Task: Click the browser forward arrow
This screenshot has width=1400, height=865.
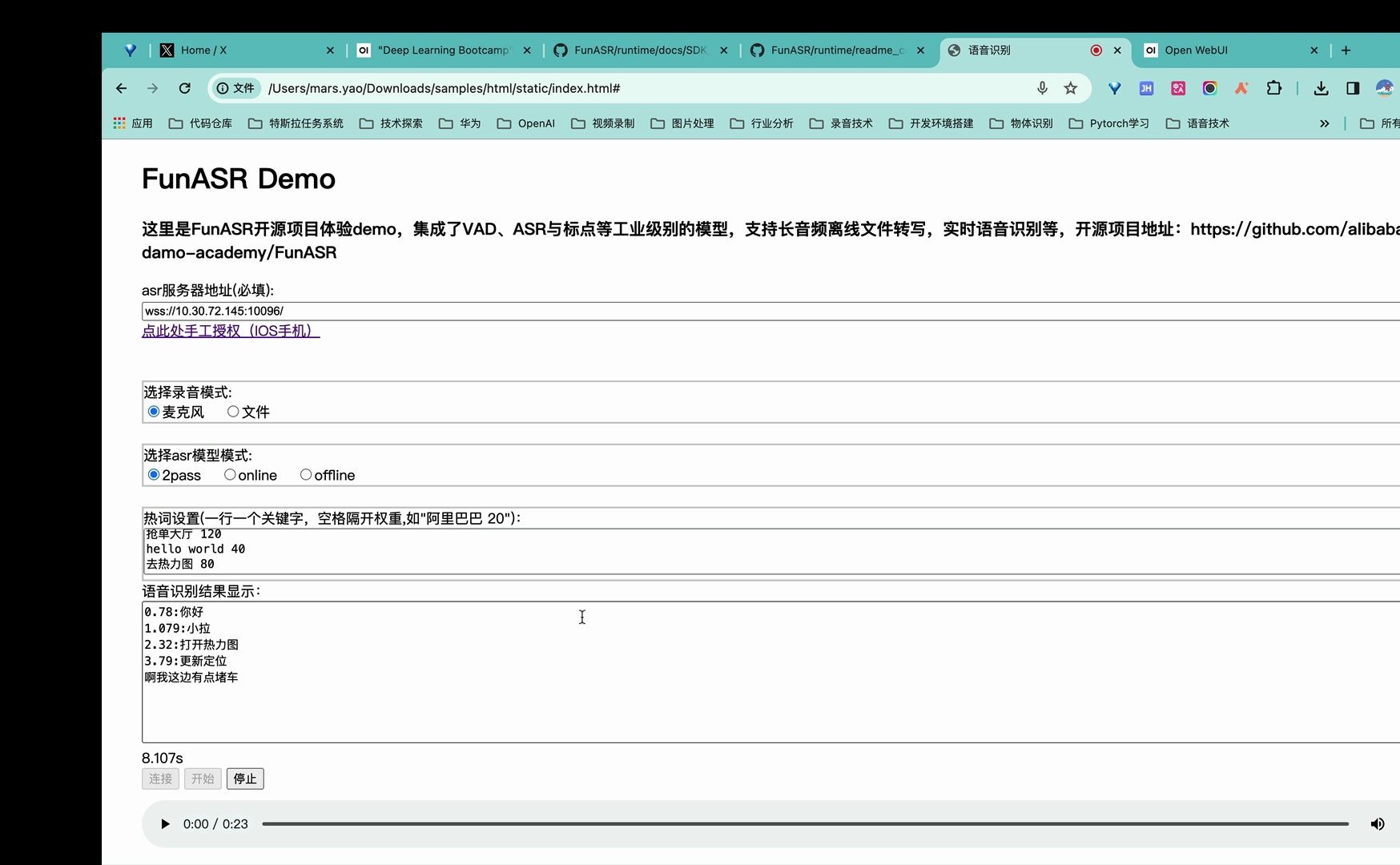Action: click(153, 88)
